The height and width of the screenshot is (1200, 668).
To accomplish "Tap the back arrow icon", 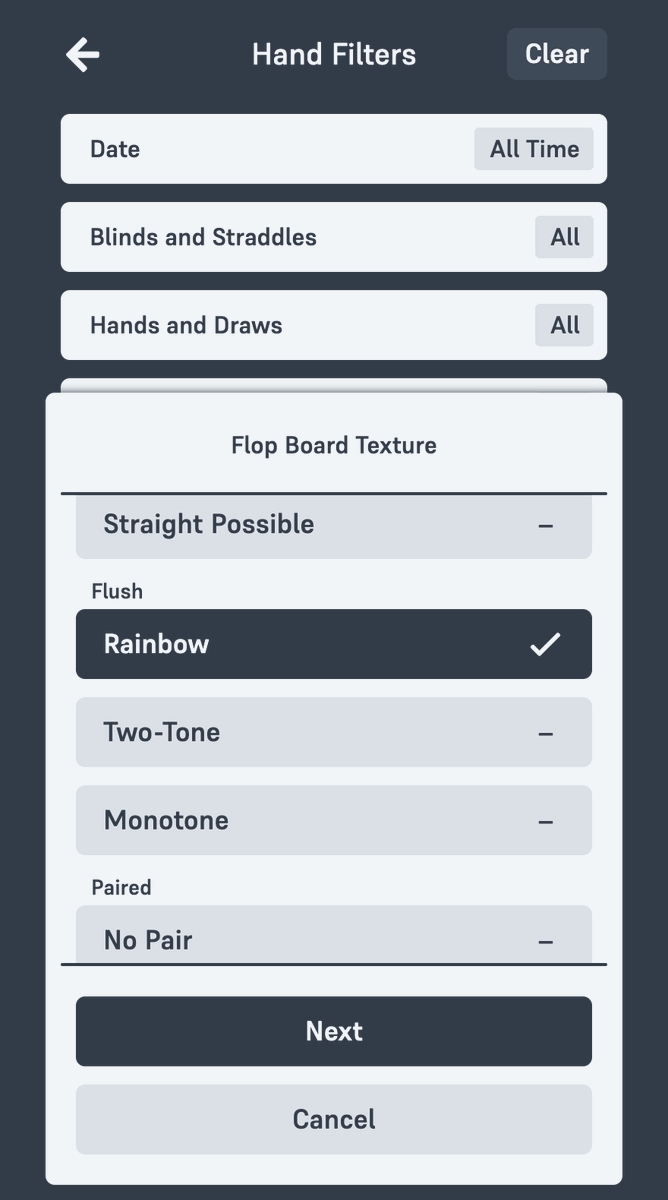I will pyautogui.click(x=82, y=54).
